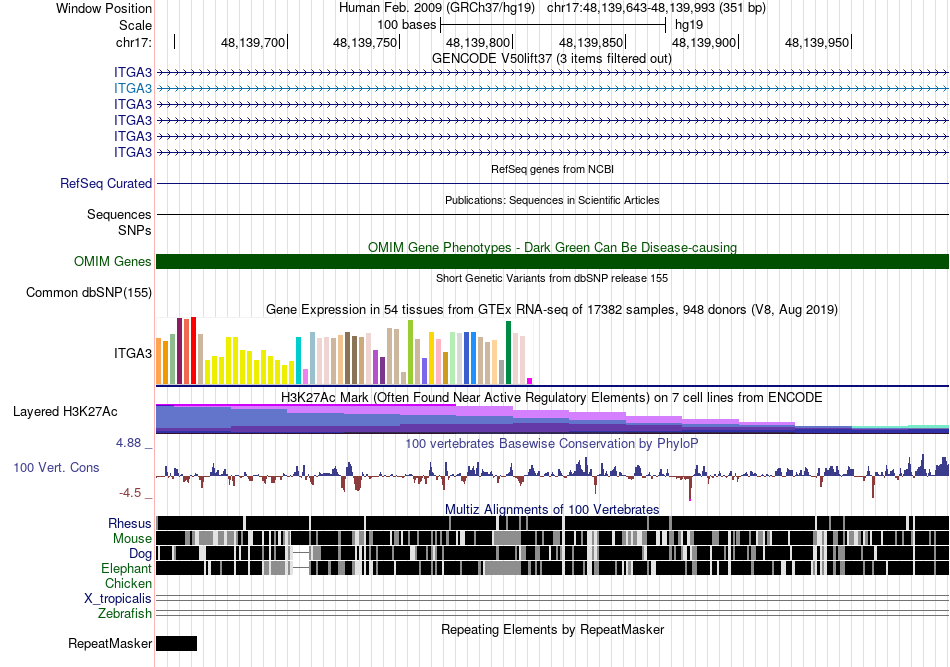Click the RepeatMasker track label
950x667 pixels.
coord(110,643)
